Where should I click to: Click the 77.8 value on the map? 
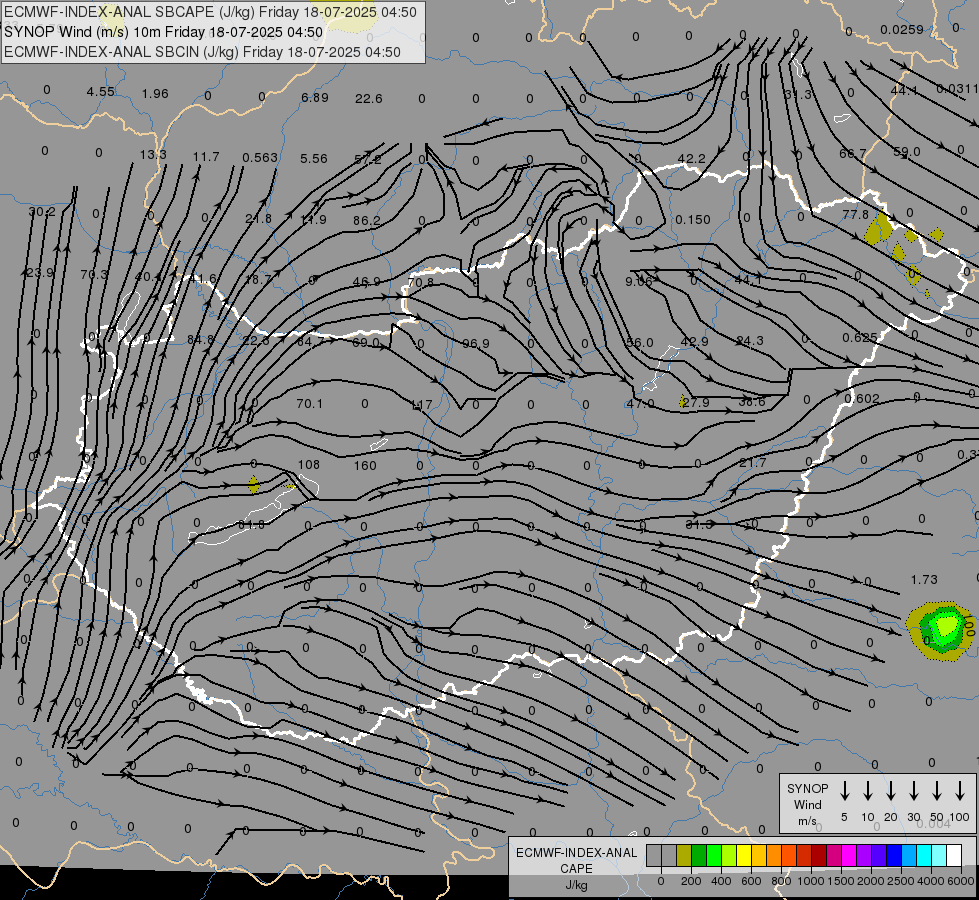point(855,214)
